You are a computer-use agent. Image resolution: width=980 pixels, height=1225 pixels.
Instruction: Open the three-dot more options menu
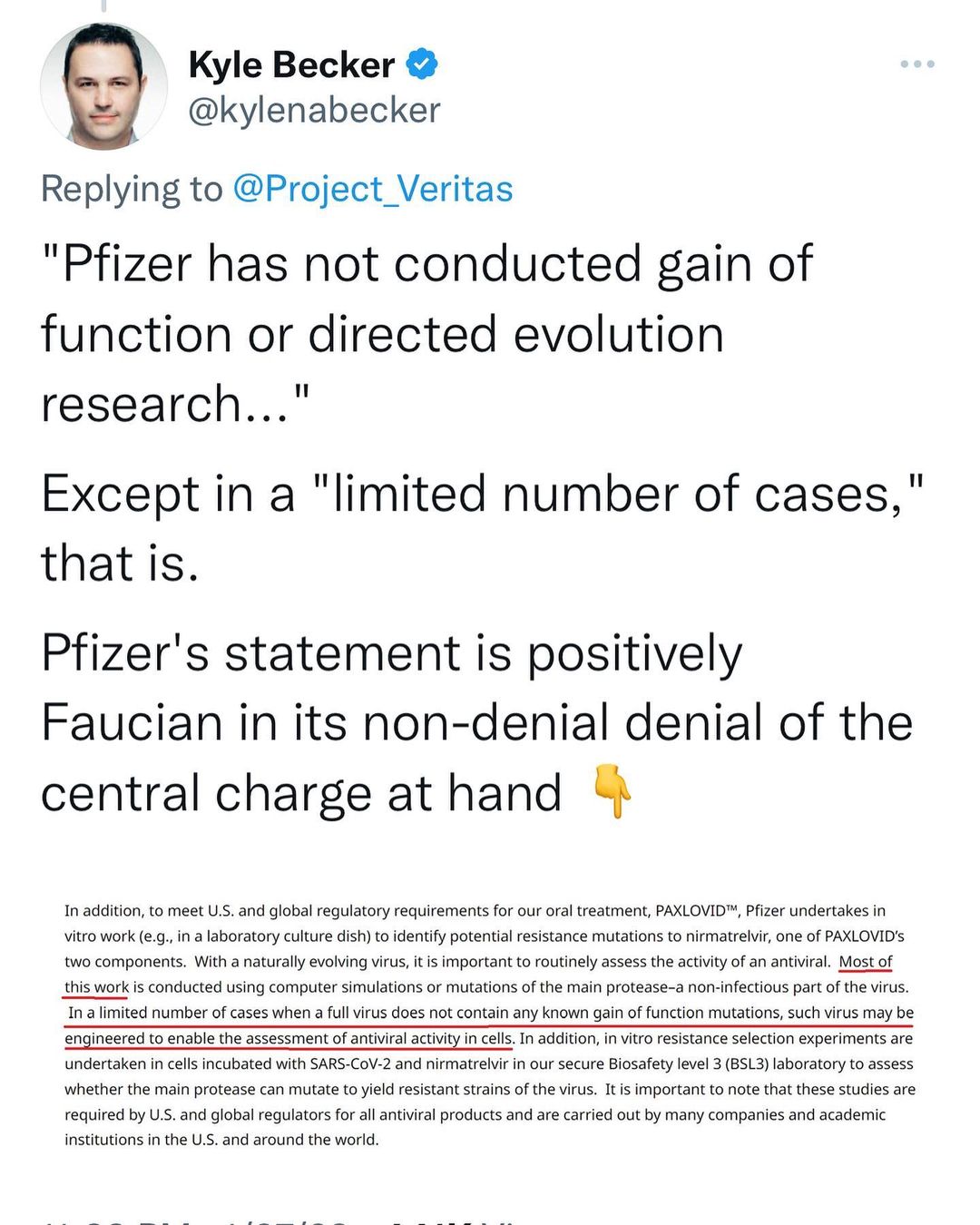916,64
